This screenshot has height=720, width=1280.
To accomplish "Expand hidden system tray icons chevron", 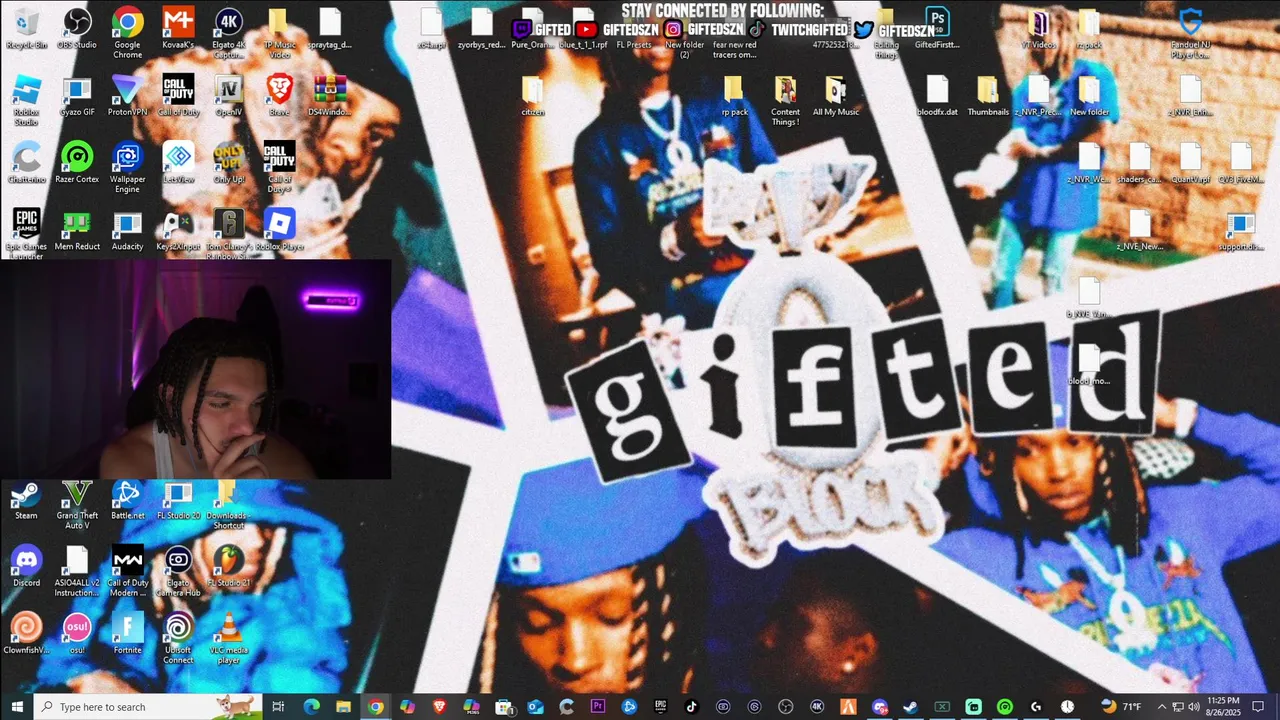I will 1161,707.
